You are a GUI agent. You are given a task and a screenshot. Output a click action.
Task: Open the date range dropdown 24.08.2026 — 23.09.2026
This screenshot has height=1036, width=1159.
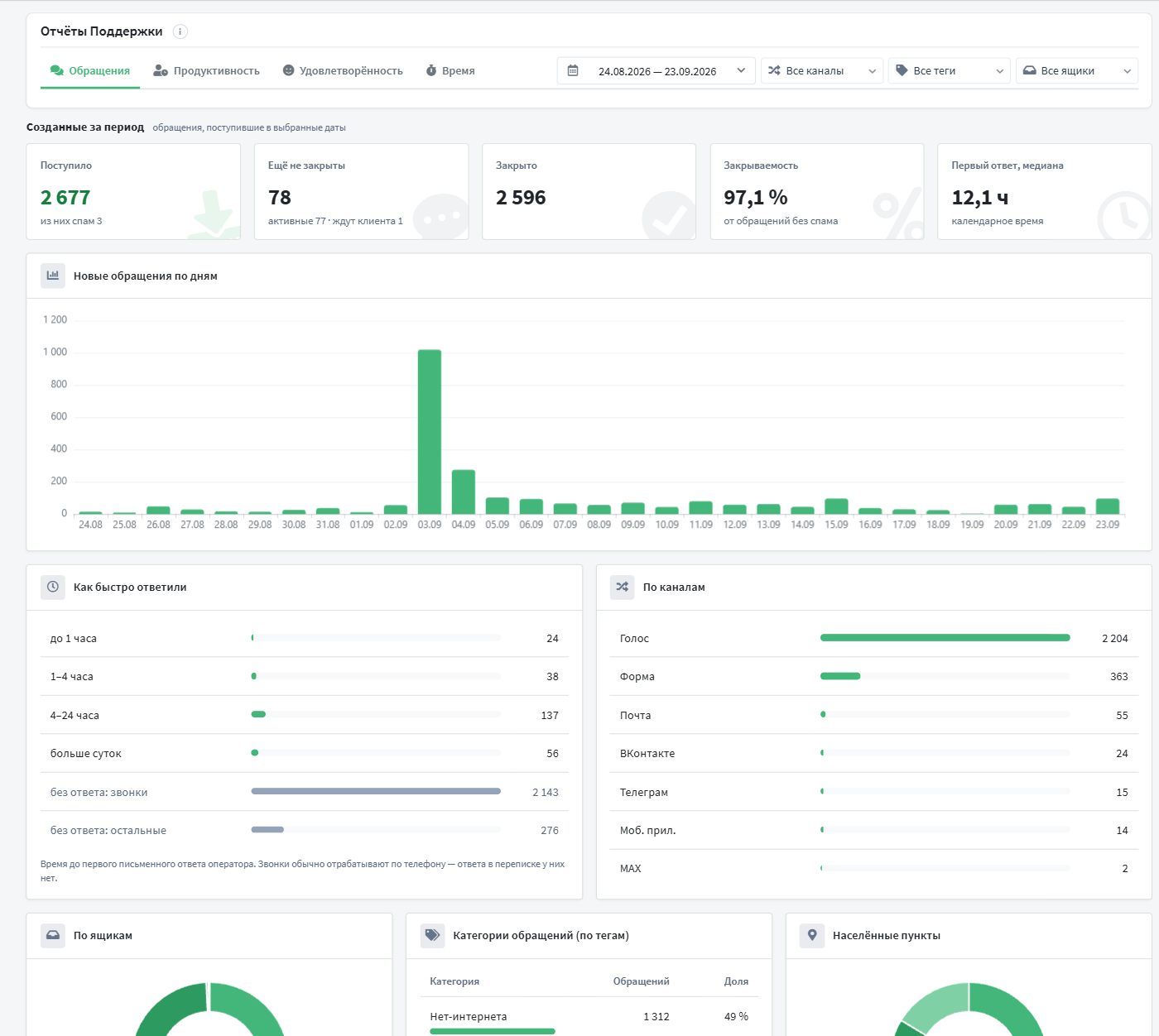coord(656,71)
